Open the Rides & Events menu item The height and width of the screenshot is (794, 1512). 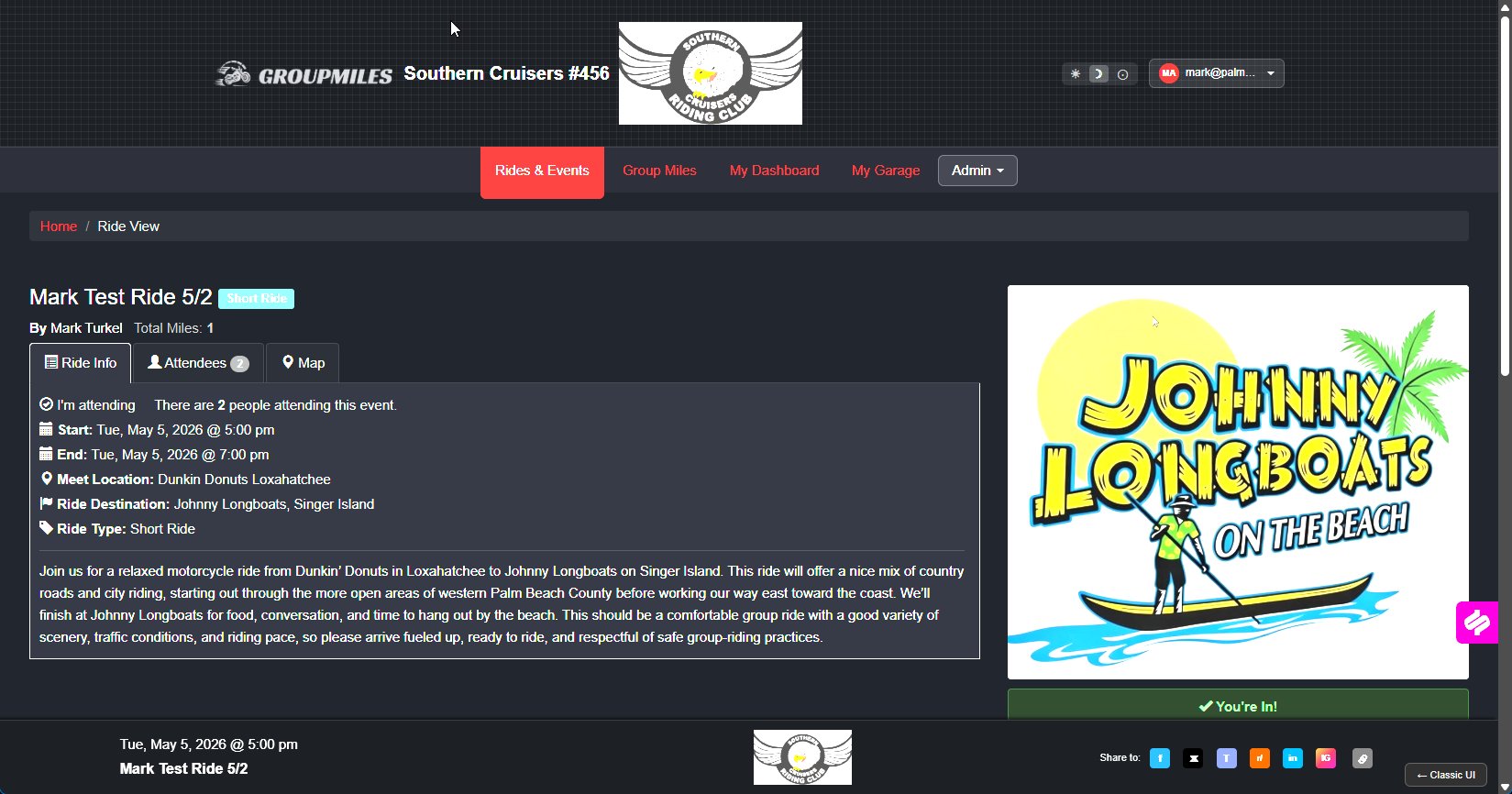click(x=542, y=171)
